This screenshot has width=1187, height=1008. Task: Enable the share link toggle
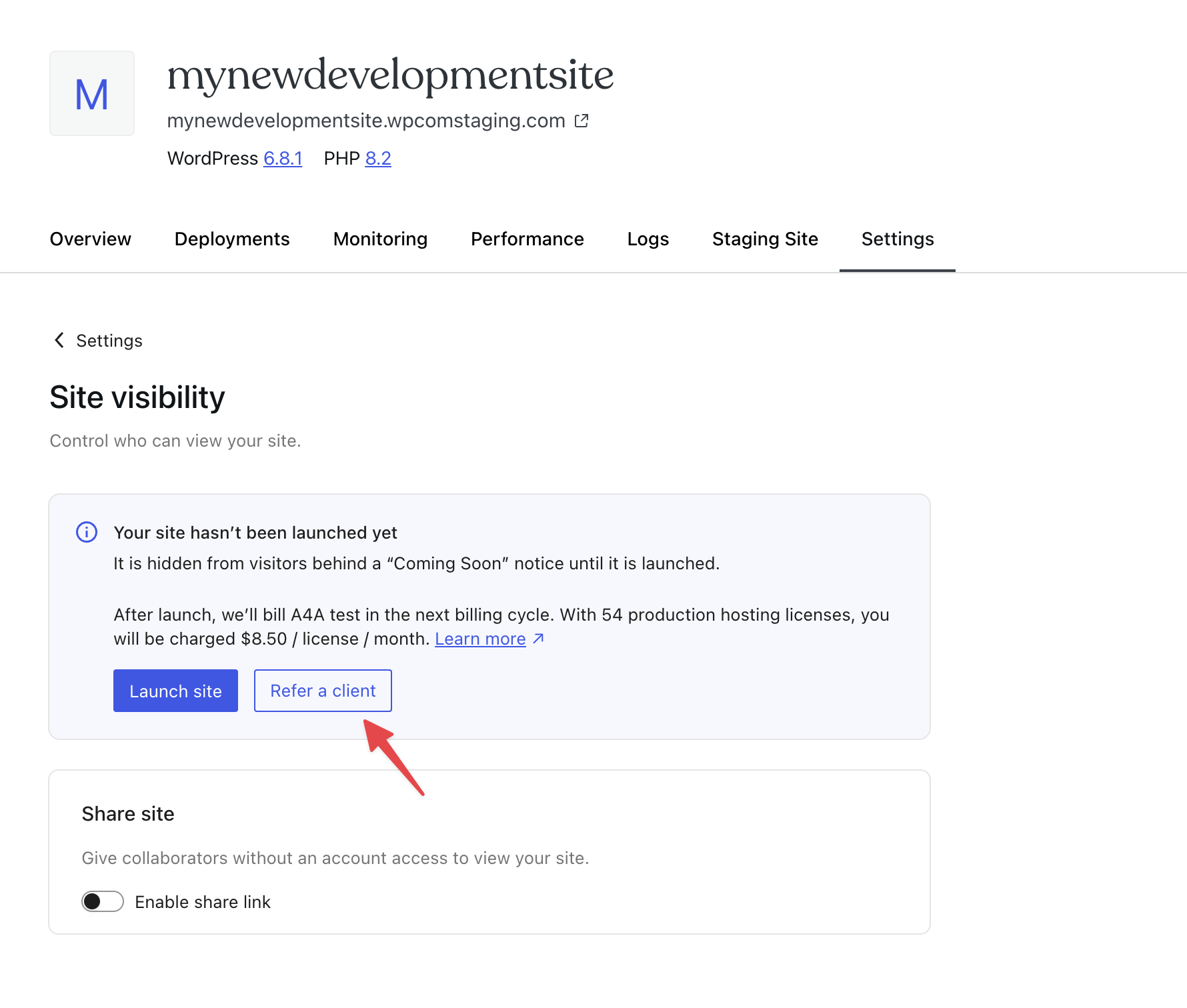(x=103, y=901)
